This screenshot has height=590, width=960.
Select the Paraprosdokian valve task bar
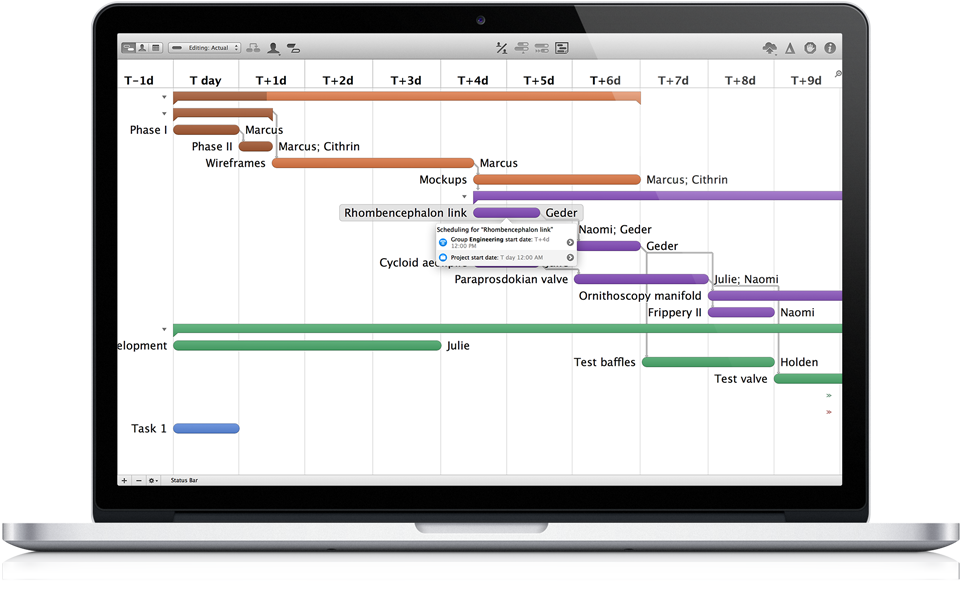click(x=641, y=279)
